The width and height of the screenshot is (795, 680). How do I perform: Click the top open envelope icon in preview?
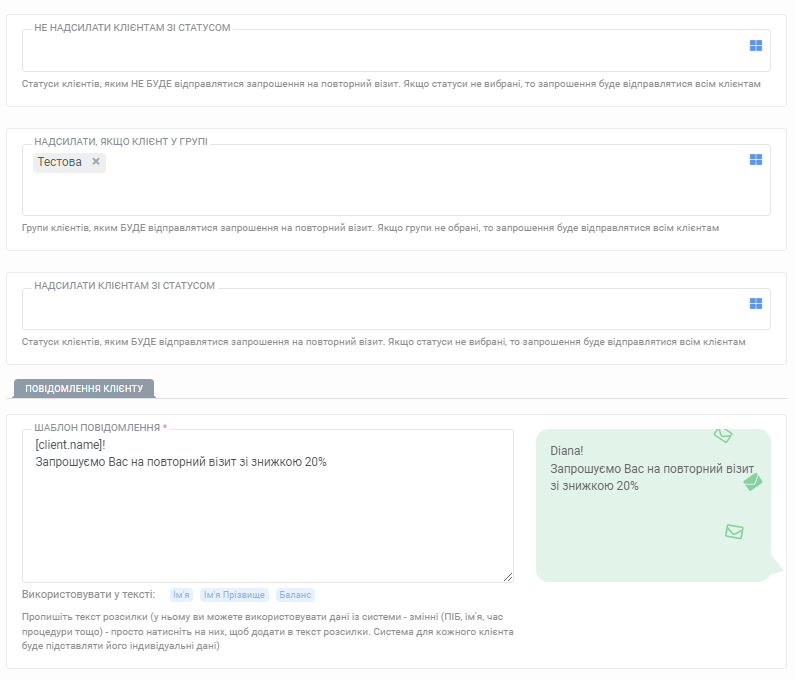(723, 435)
